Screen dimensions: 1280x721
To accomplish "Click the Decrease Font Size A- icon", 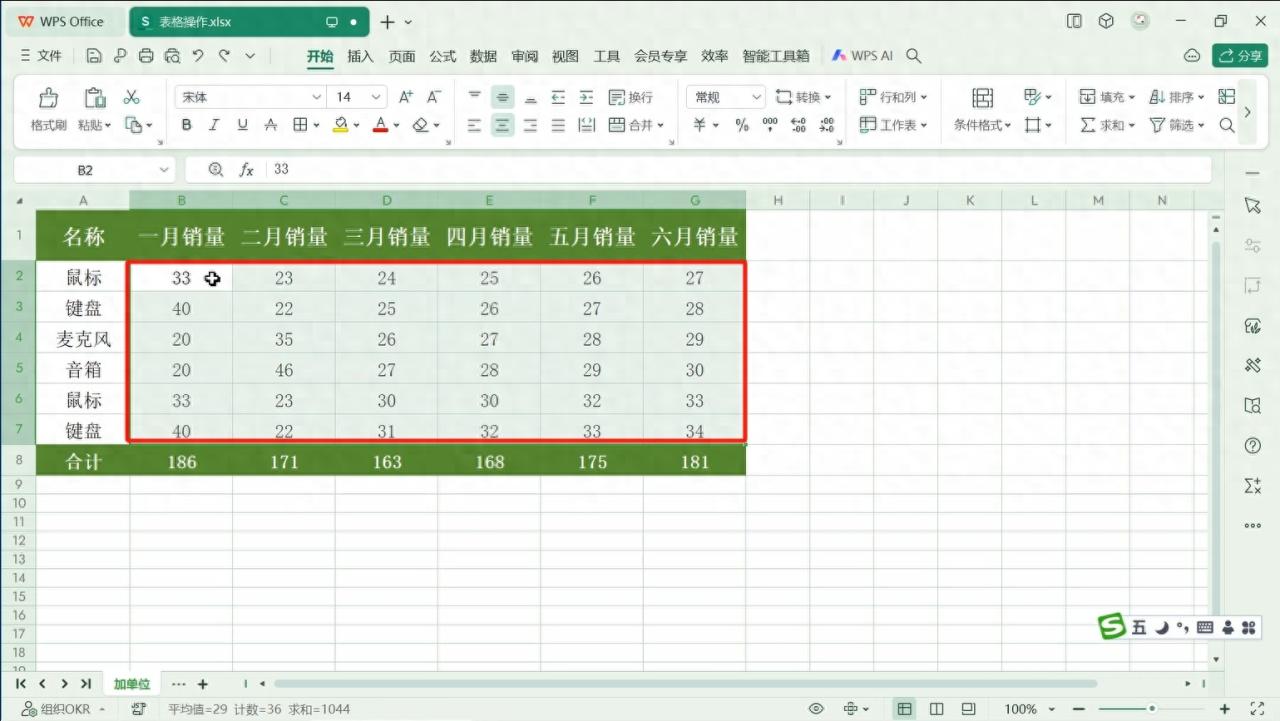I will [x=434, y=97].
